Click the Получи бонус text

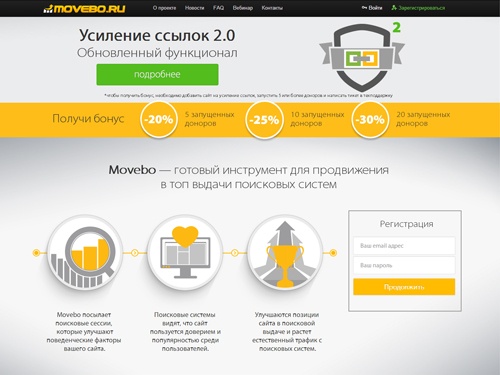click(x=88, y=119)
